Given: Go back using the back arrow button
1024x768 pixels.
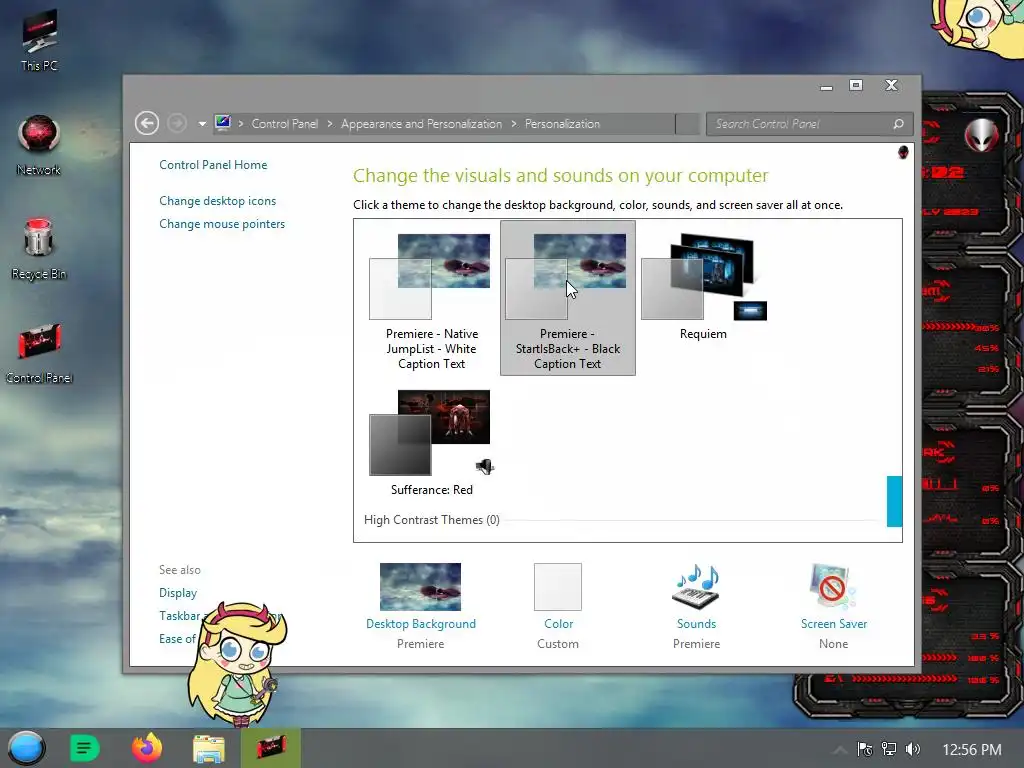Looking at the screenshot, I should (x=147, y=123).
